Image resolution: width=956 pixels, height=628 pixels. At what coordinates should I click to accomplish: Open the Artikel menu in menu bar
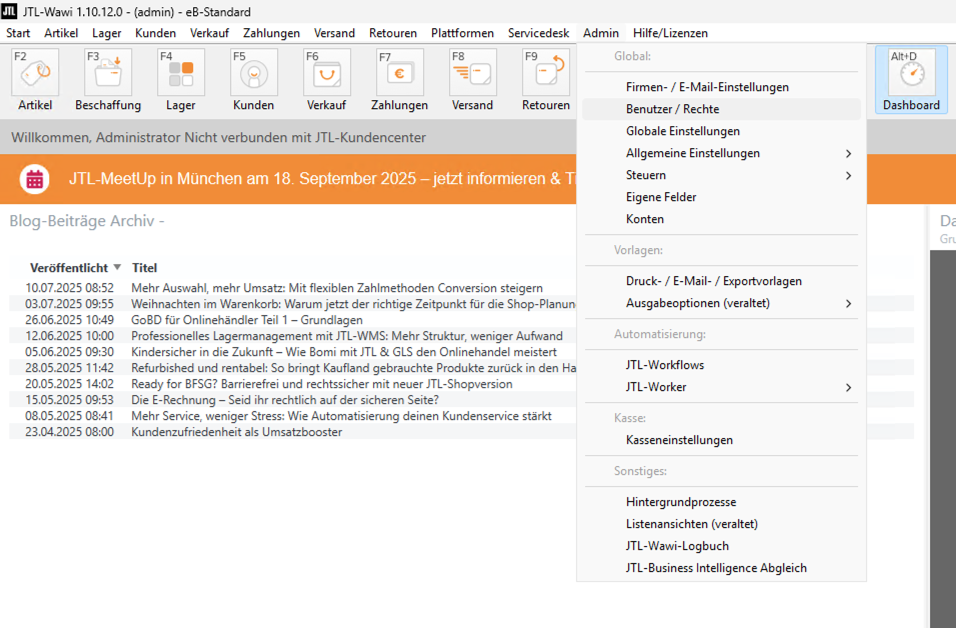pos(61,33)
